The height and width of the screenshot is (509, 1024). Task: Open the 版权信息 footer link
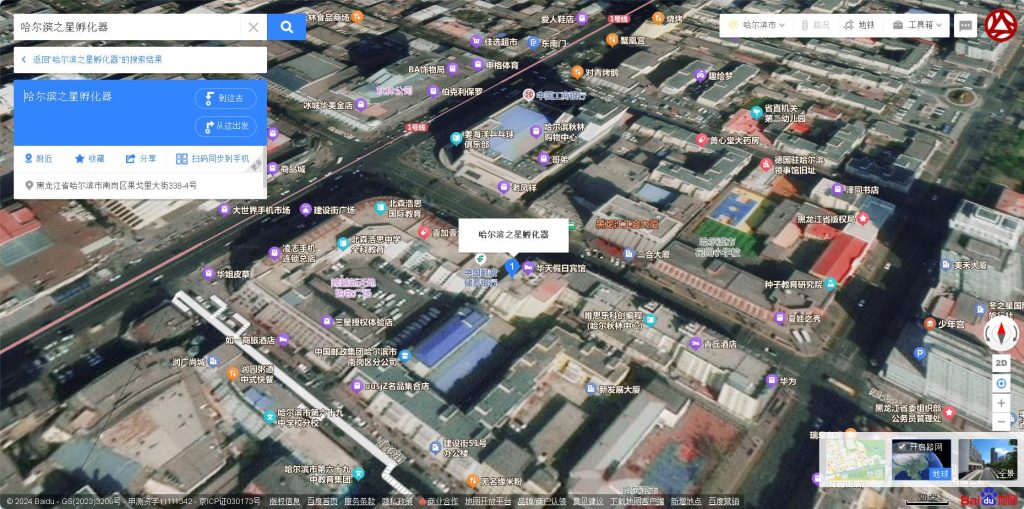pos(285,501)
